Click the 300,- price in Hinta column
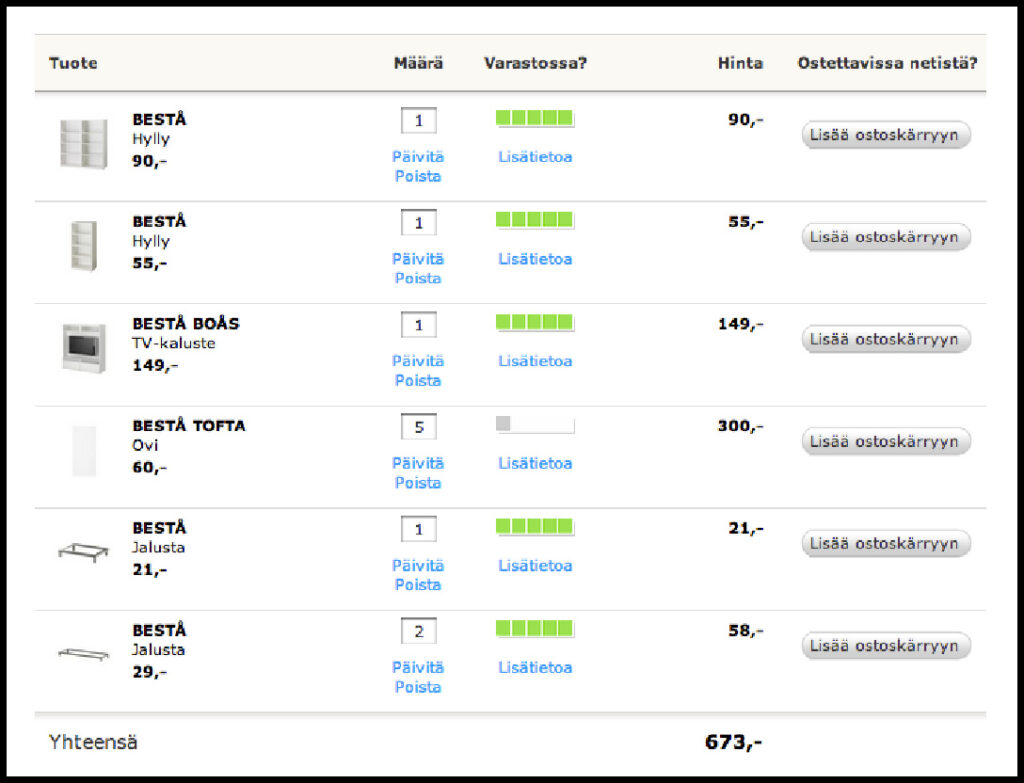This screenshot has height=783, width=1024. (741, 426)
